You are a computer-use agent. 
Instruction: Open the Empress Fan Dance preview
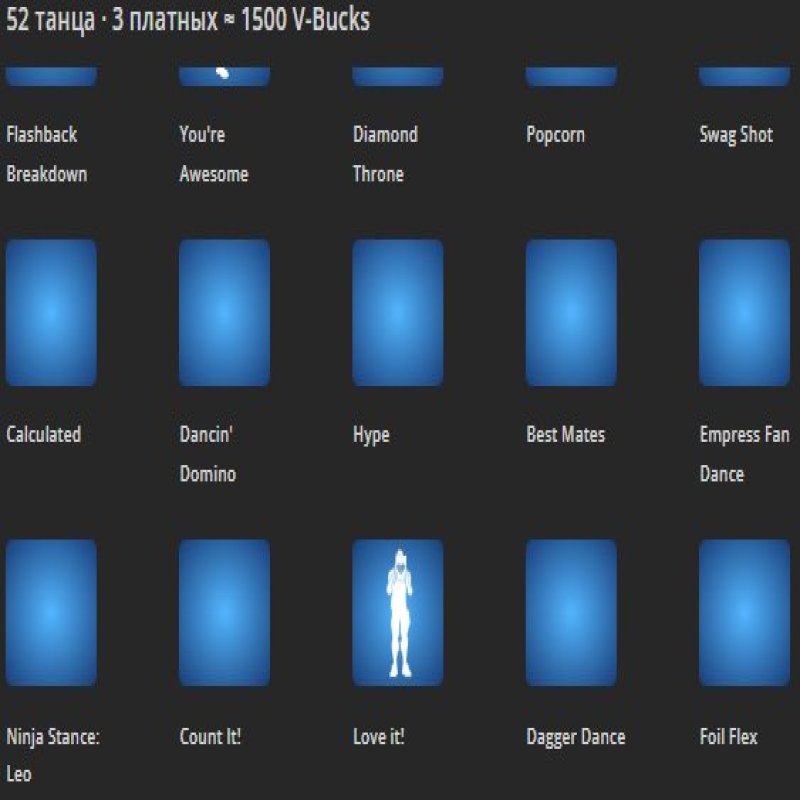click(x=744, y=312)
